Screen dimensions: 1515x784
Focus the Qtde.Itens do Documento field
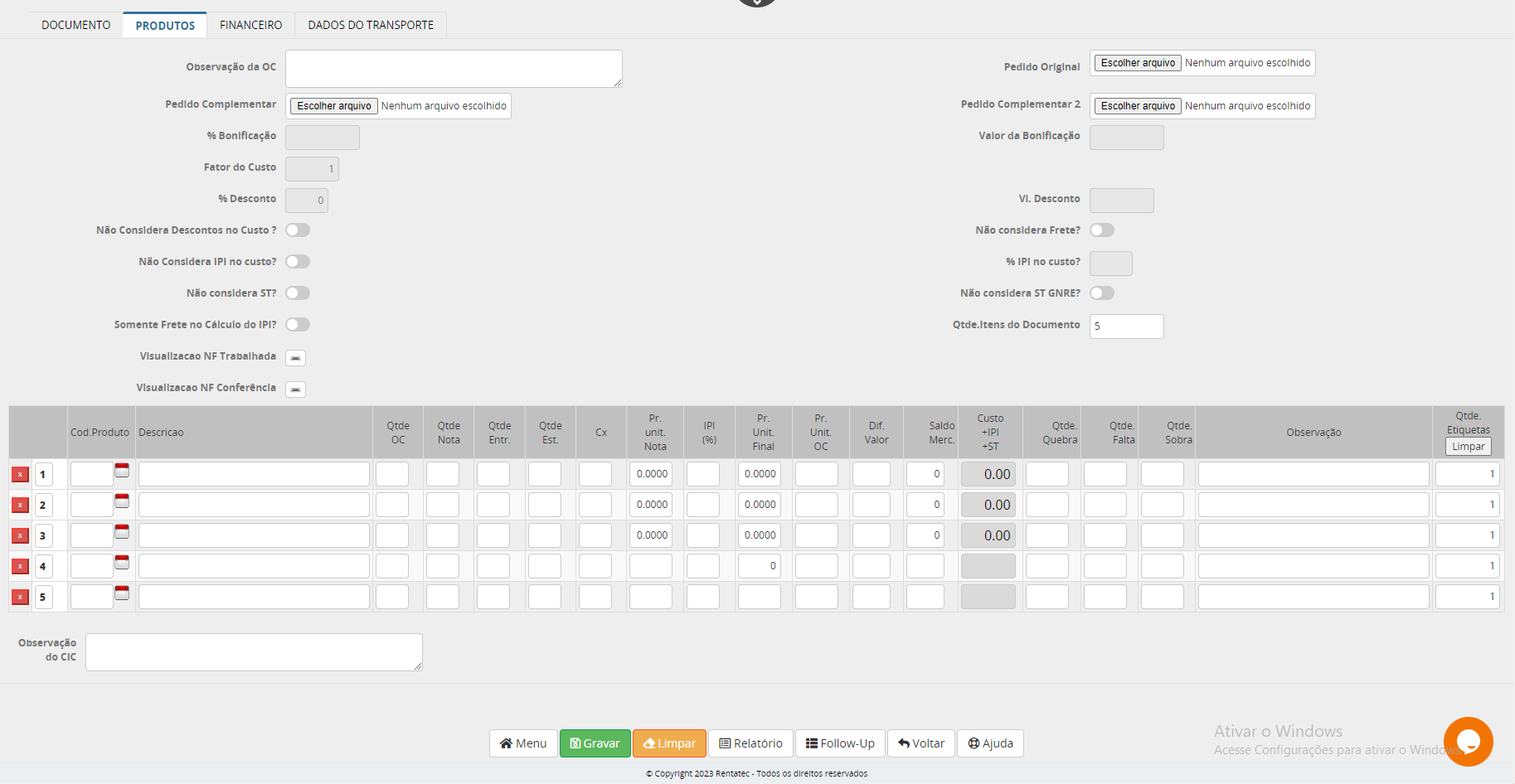[1125, 327]
